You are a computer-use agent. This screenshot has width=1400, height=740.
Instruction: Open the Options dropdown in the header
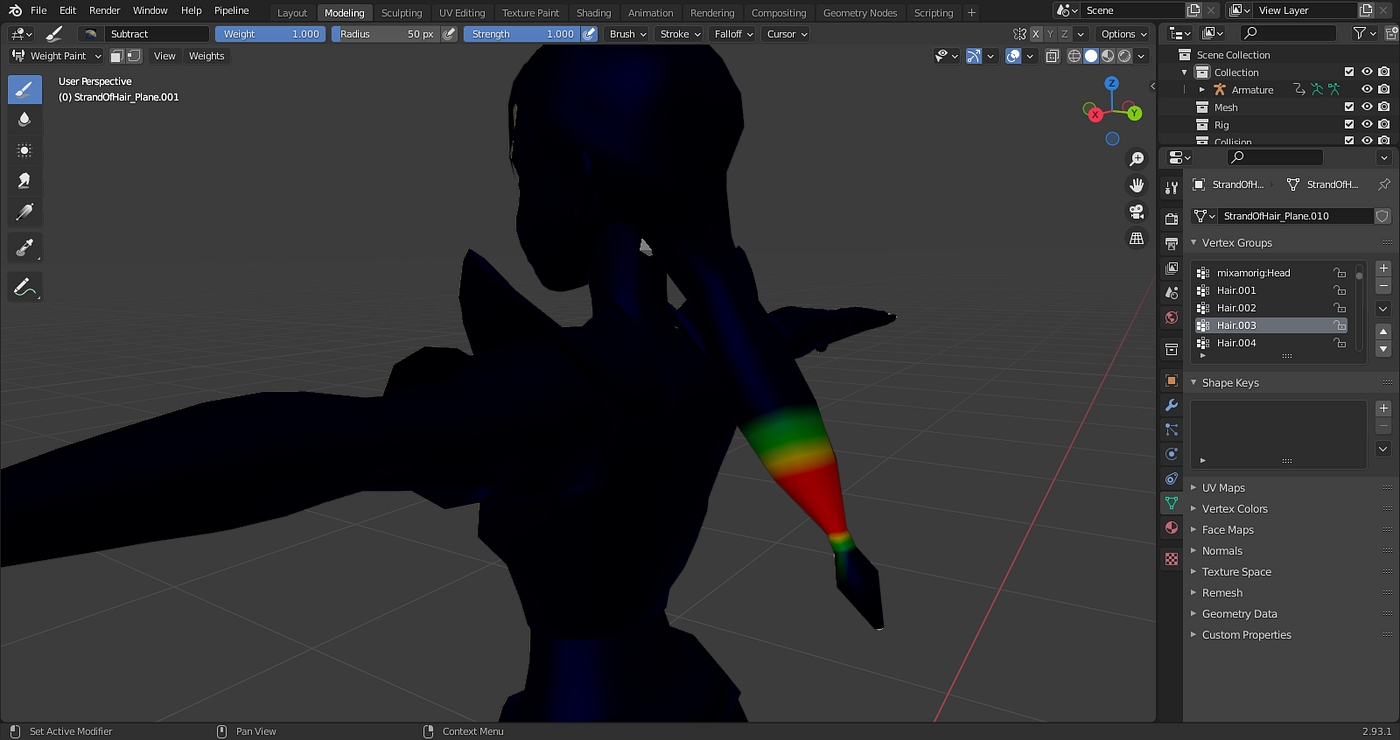click(1122, 33)
